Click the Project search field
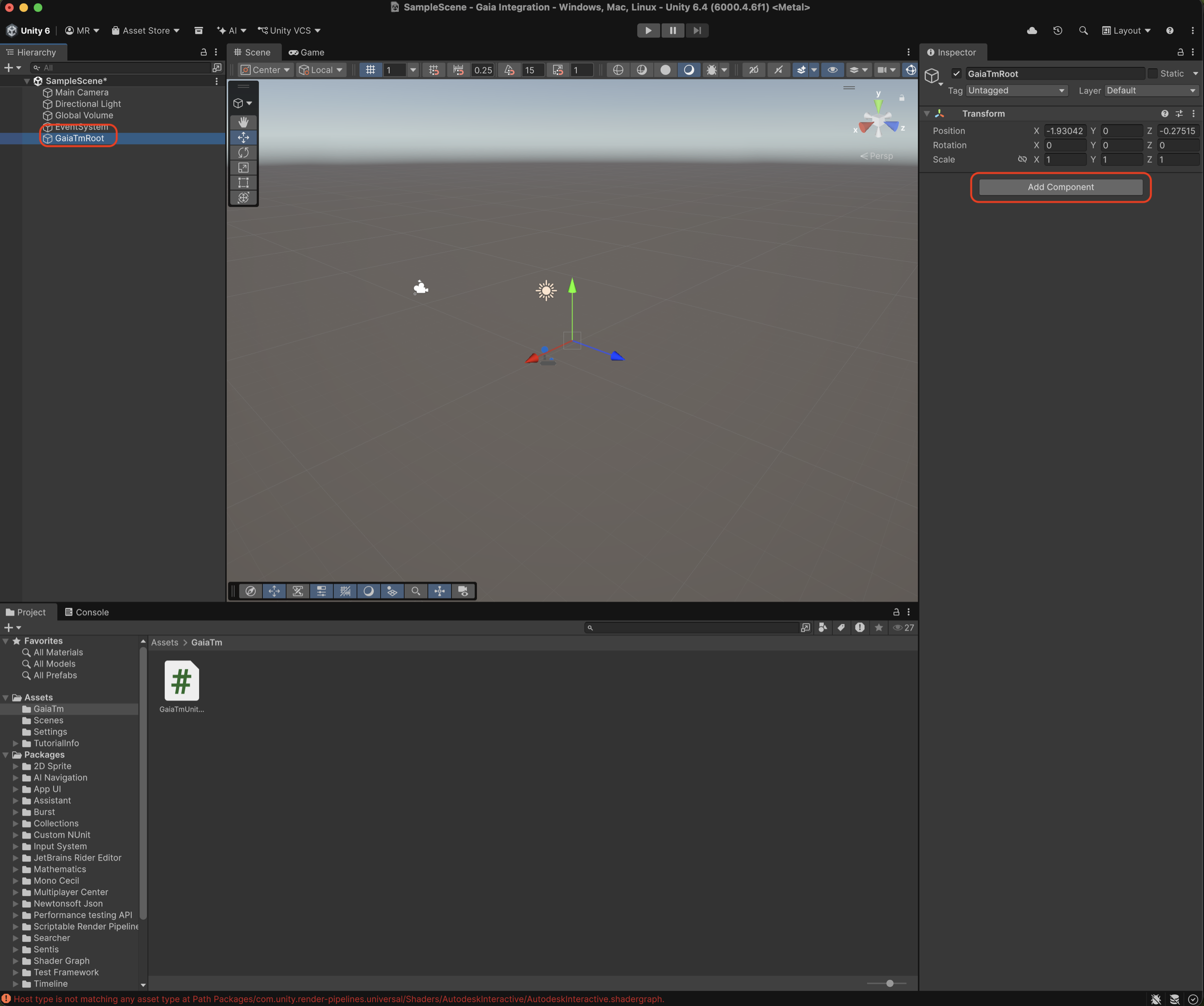Image resolution: width=1204 pixels, height=1006 pixels. [x=693, y=628]
